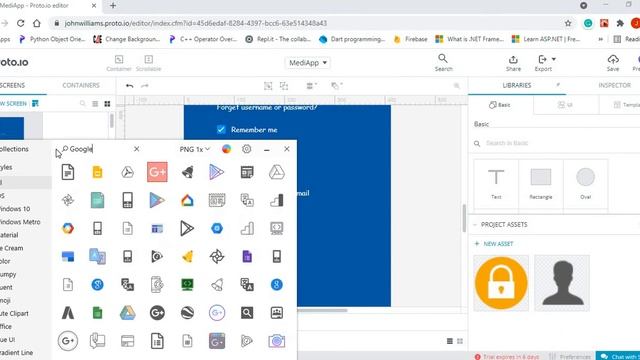Select the green Google Sheets document icon
This screenshot has height=360, width=640.
97,313
